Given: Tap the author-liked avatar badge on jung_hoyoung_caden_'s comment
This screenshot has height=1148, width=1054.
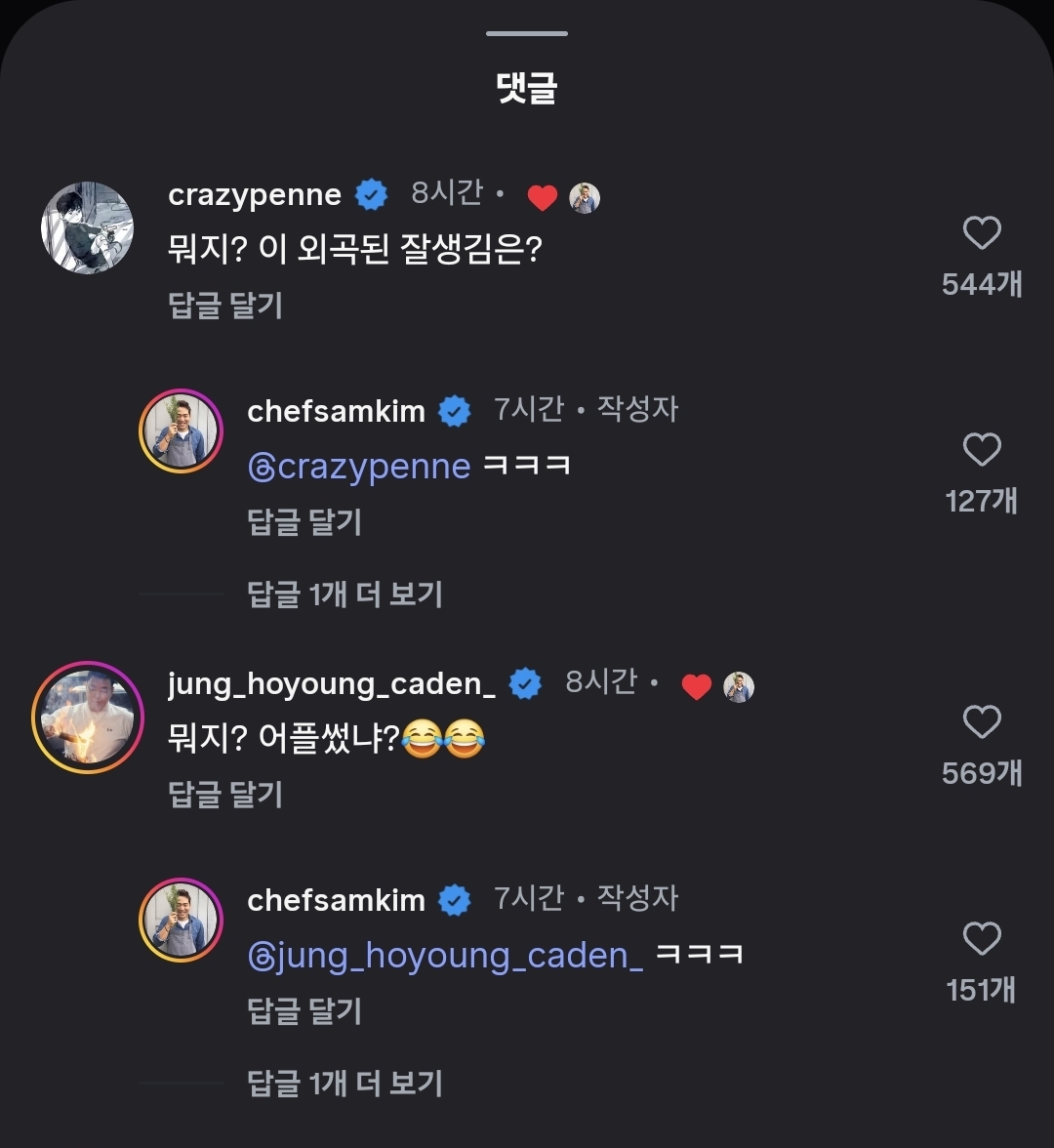Looking at the screenshot, I should pos(739,687).
